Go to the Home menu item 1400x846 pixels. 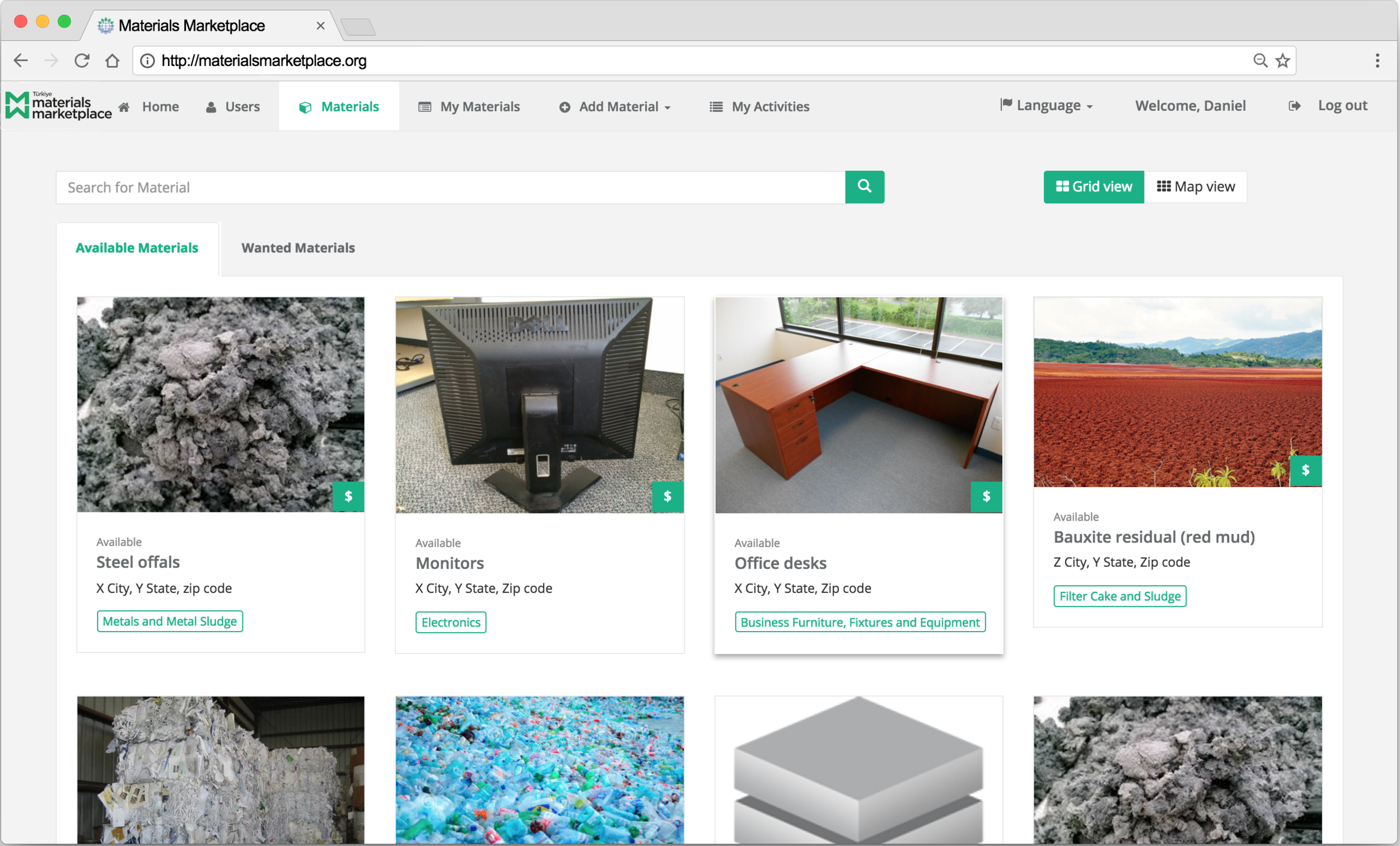tap(148, 106)
